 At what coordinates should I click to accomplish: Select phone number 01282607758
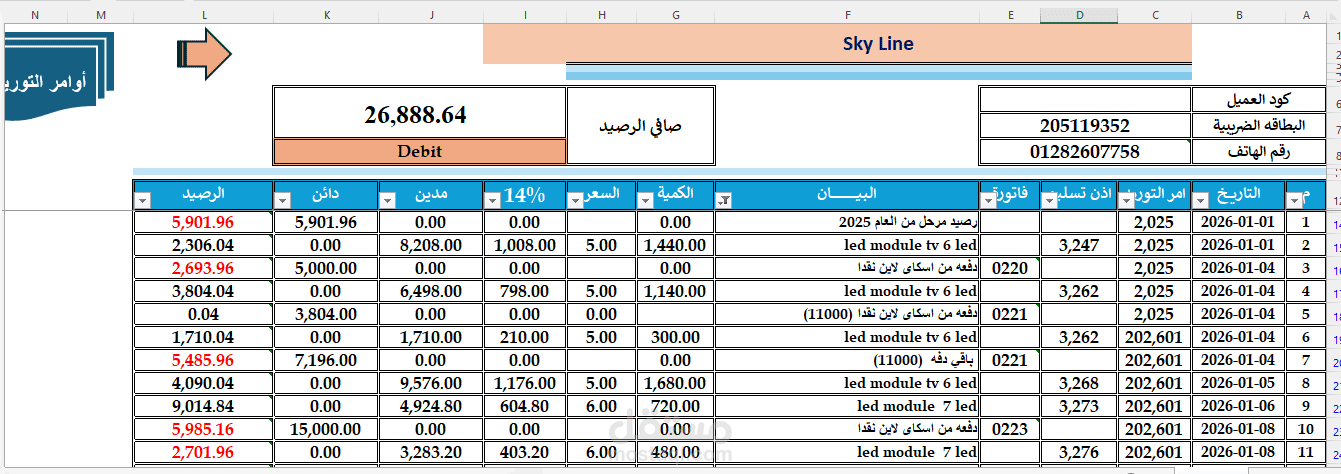[1085, 152]
